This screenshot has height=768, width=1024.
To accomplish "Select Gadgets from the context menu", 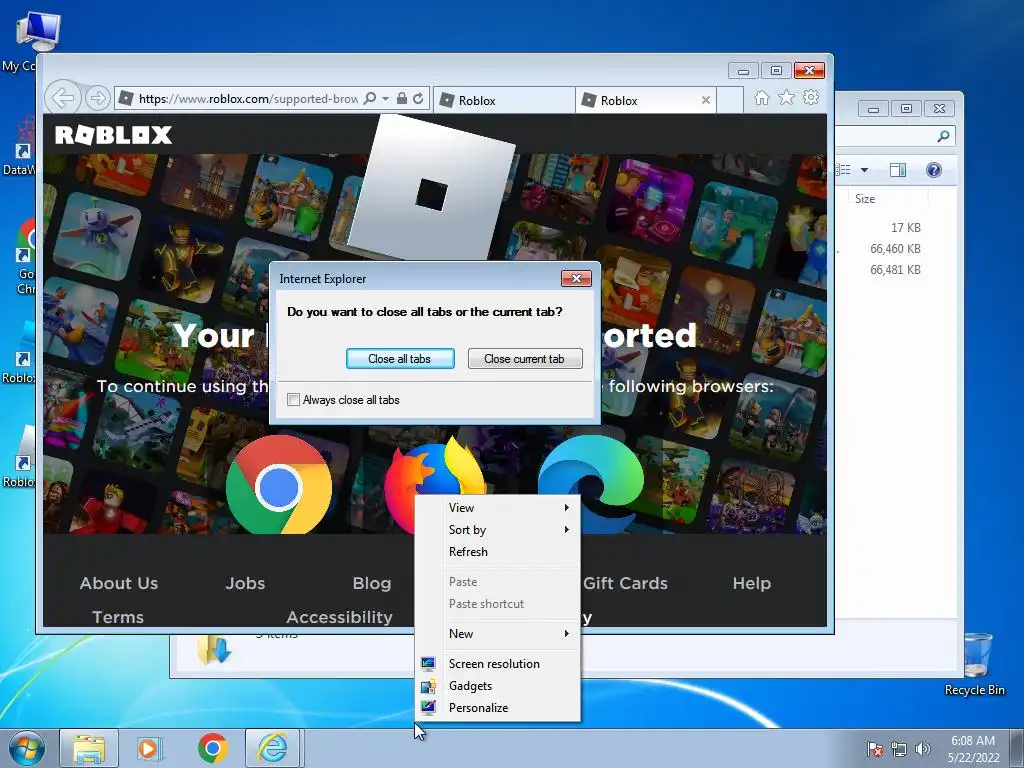I will tap(498, 686).
